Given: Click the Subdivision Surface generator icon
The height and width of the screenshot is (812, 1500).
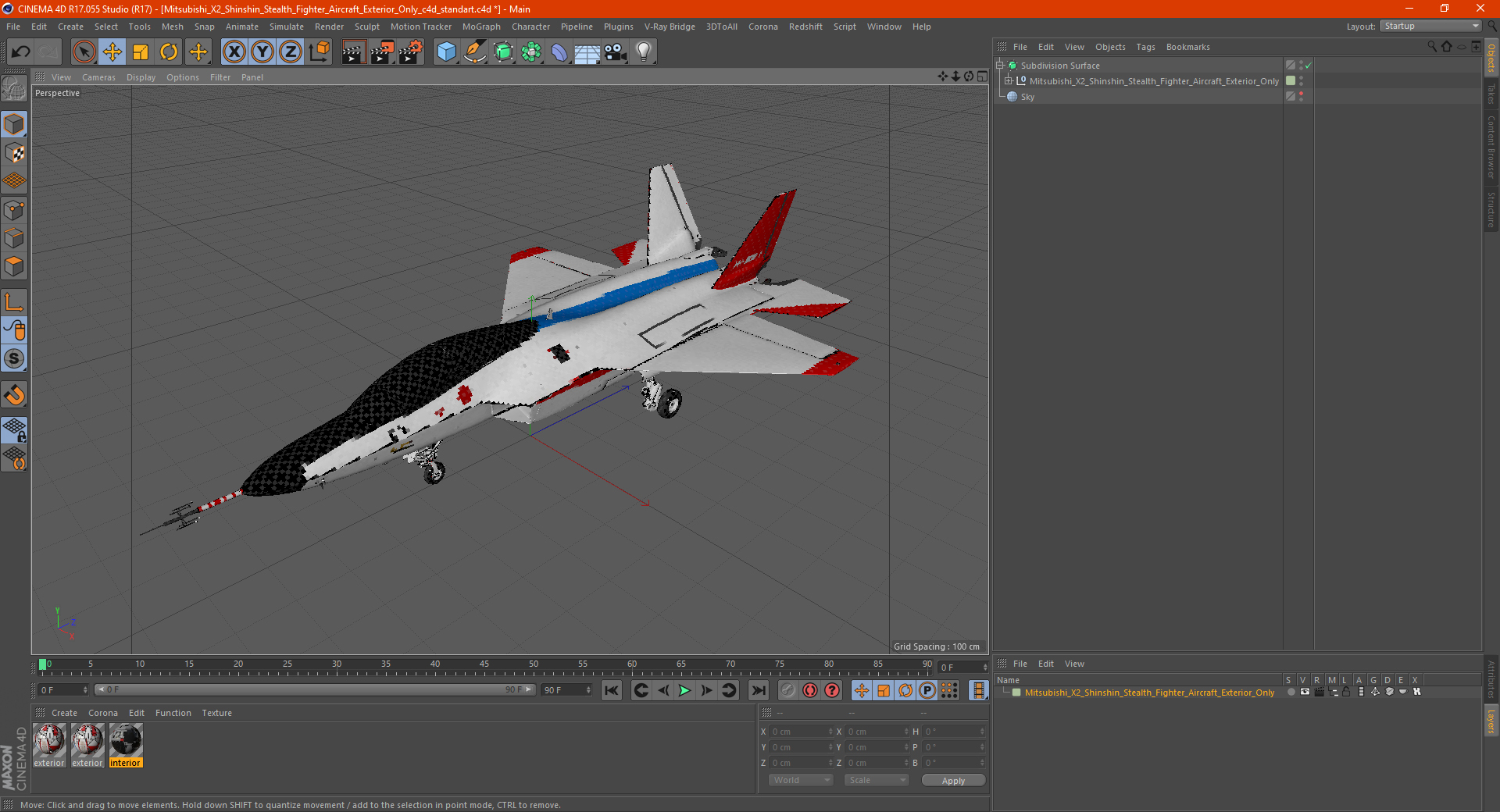Looking at the screenshot, I should 503,52.
